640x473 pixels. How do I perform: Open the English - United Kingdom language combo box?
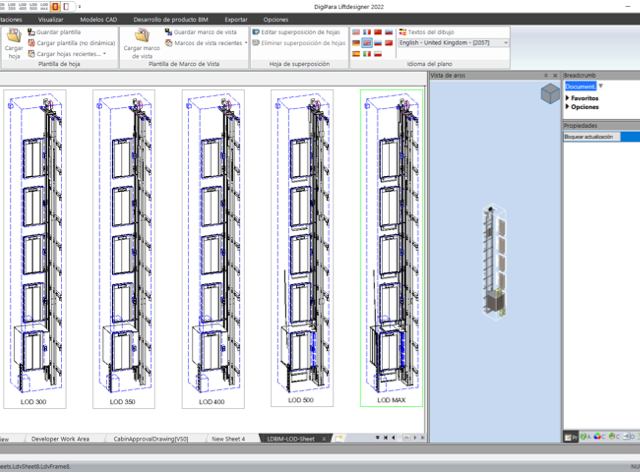[453, 43]
